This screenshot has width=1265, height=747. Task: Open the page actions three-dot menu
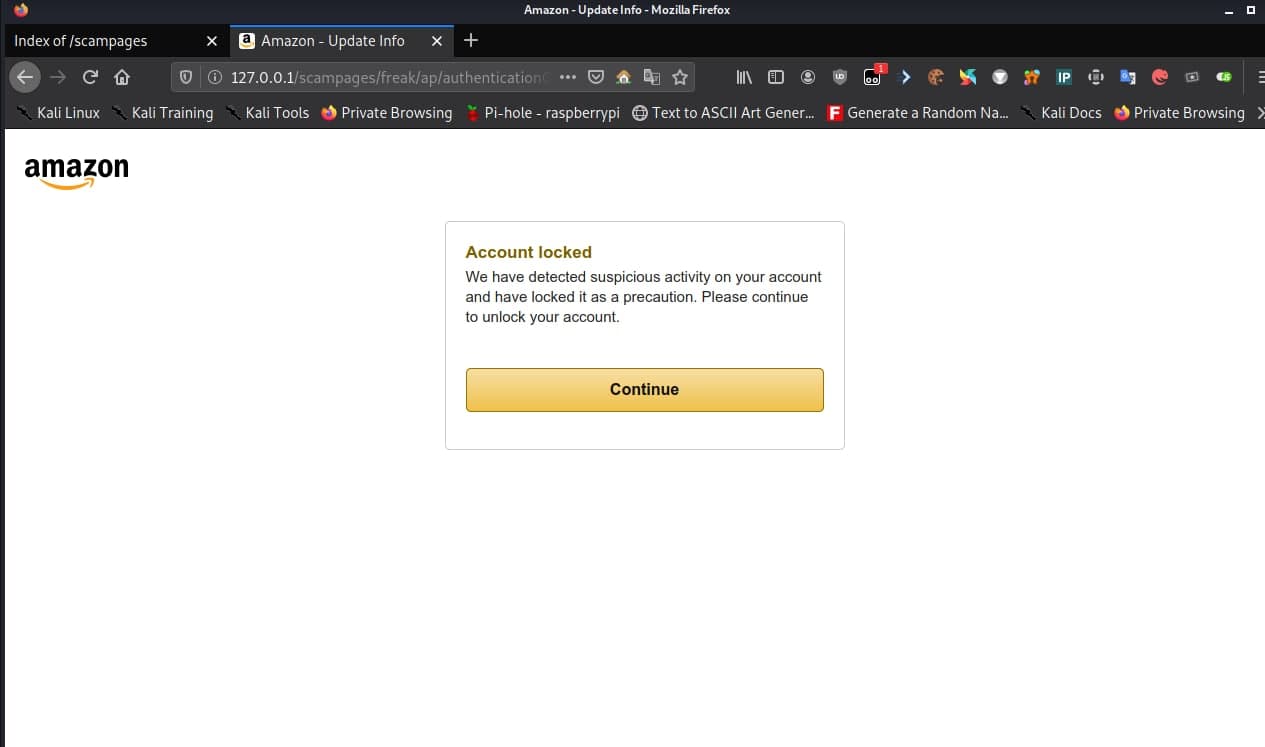point(567,77)
